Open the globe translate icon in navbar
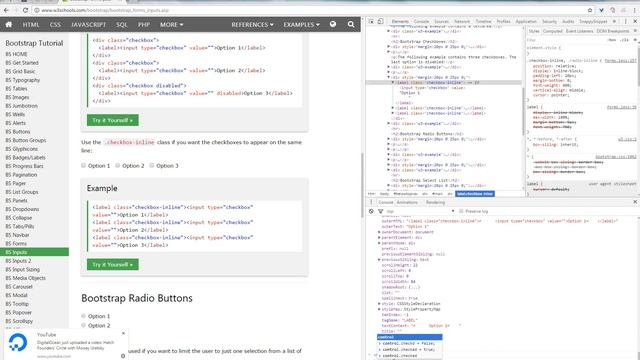Viewport: 640px width, 360px height. tap(333, 24)
